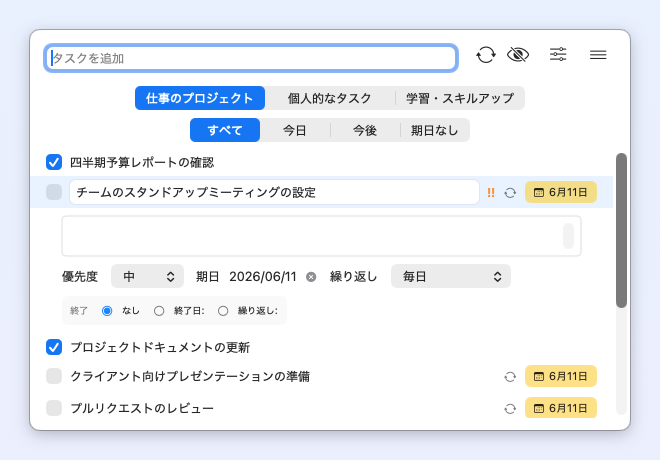660x460 pixels.
Task: Click the クライアント向けプレゼンテーションの準備 task text
Action: tap(190, 376)
